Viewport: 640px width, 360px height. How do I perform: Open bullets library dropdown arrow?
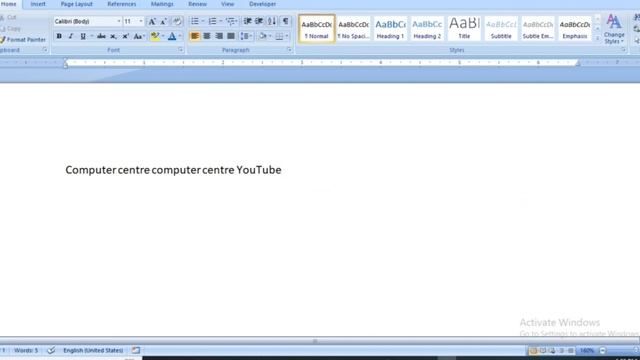click(203, 21)
